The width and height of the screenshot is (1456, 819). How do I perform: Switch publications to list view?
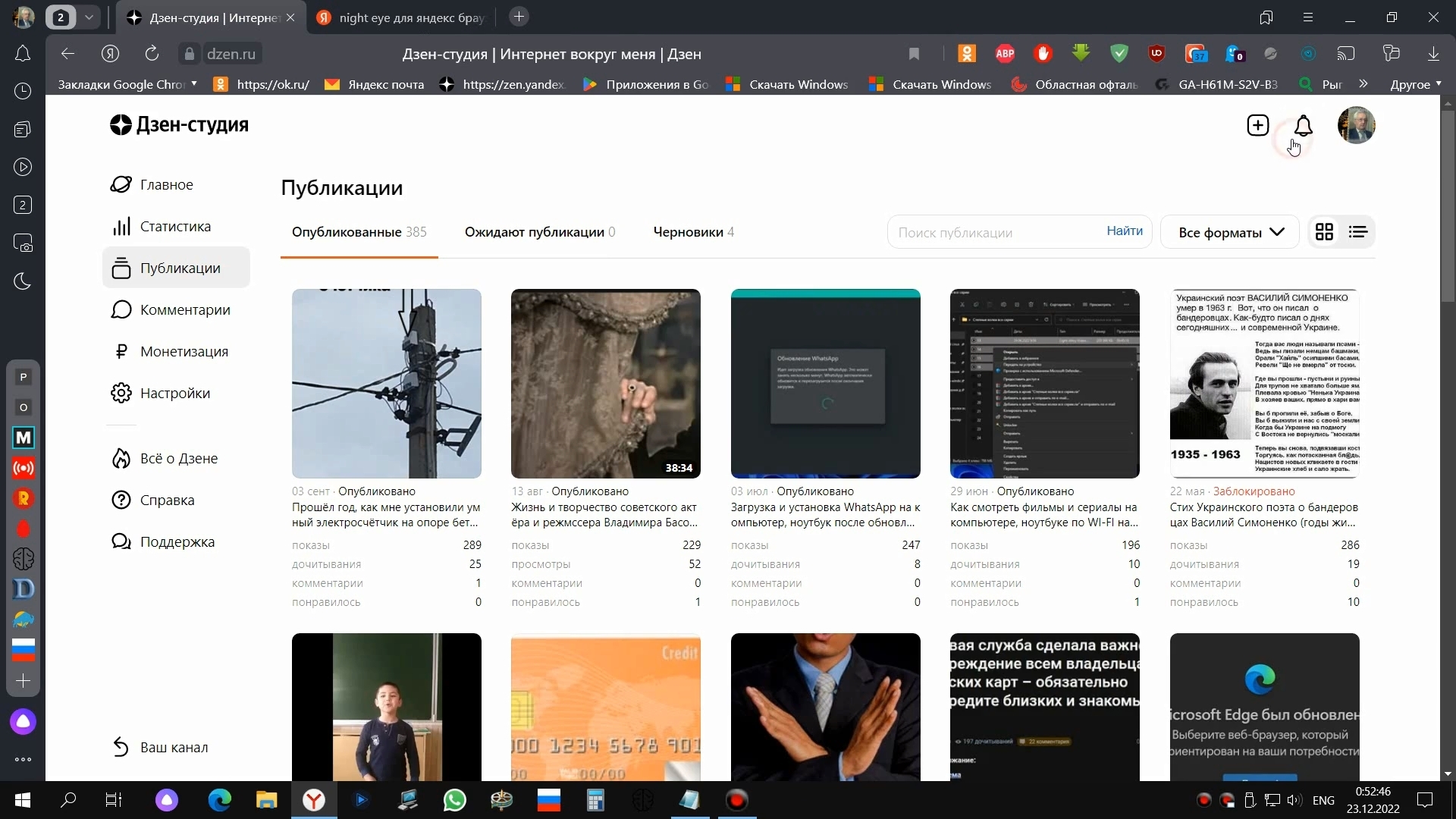tap(1358, 232)
